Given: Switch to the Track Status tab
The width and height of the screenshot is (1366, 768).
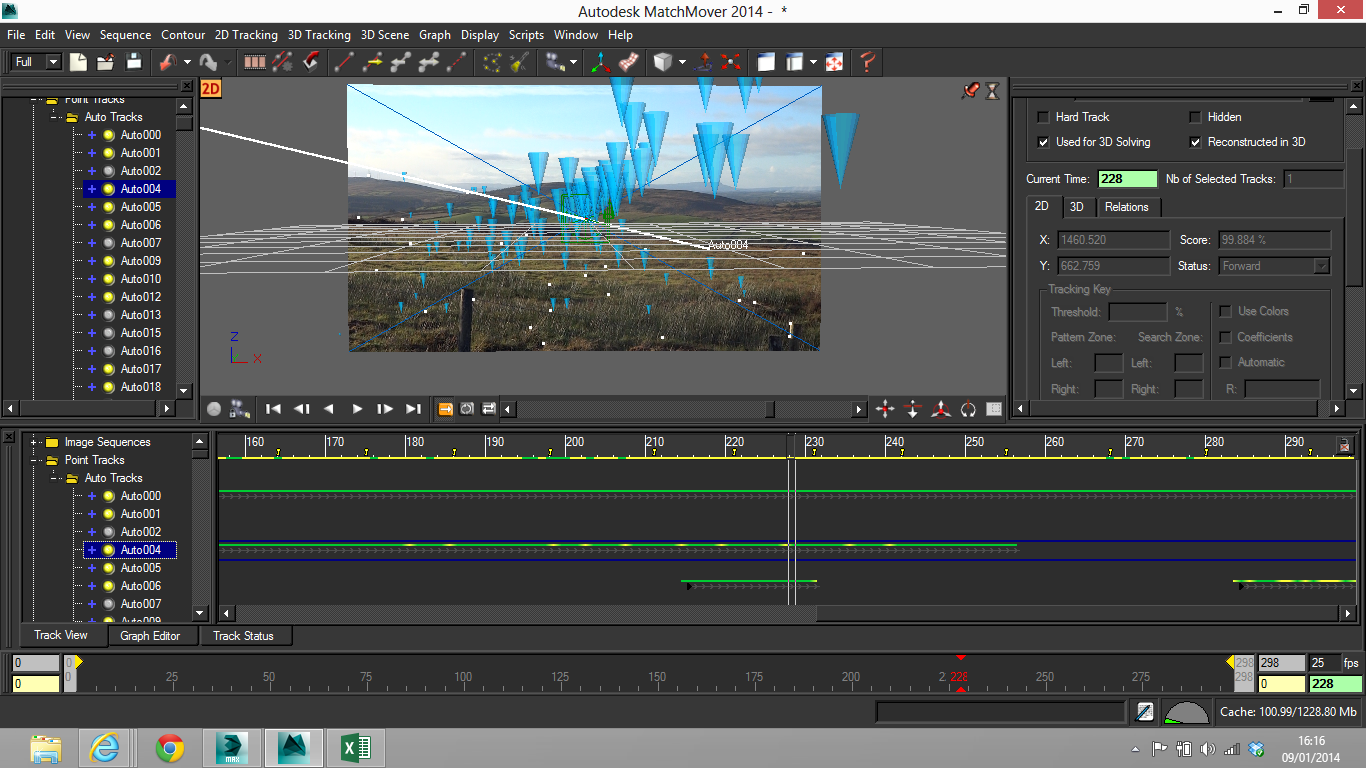Looking at the screenshot, I should [x=243, y=636].
